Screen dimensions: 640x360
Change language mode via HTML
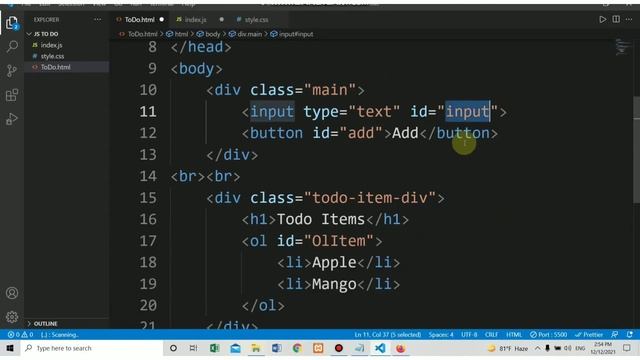(514, 335)
